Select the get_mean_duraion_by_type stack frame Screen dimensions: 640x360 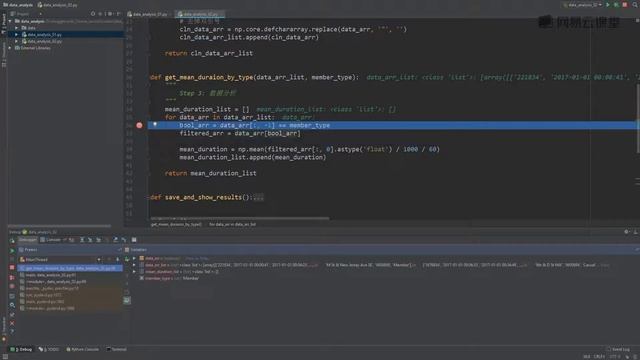coord(70,268)
